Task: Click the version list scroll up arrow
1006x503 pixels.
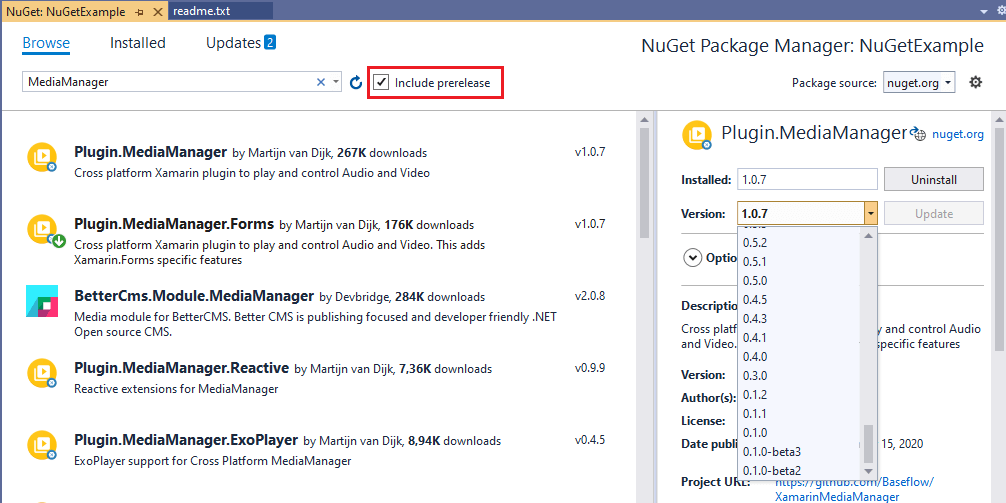Action: coord(869,235)
